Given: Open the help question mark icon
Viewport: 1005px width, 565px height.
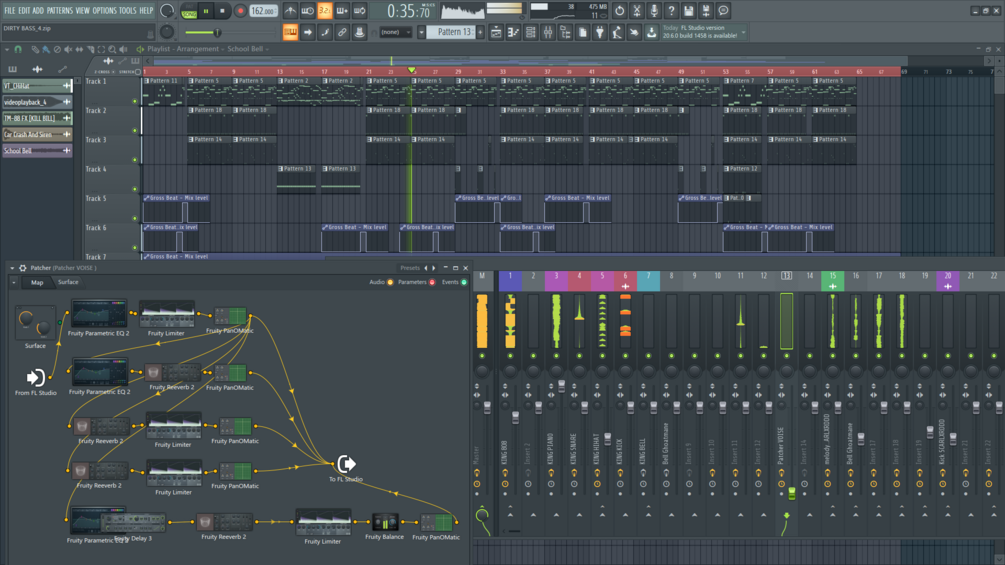Looking at the screenshot, I should click(x=671, y=11).
